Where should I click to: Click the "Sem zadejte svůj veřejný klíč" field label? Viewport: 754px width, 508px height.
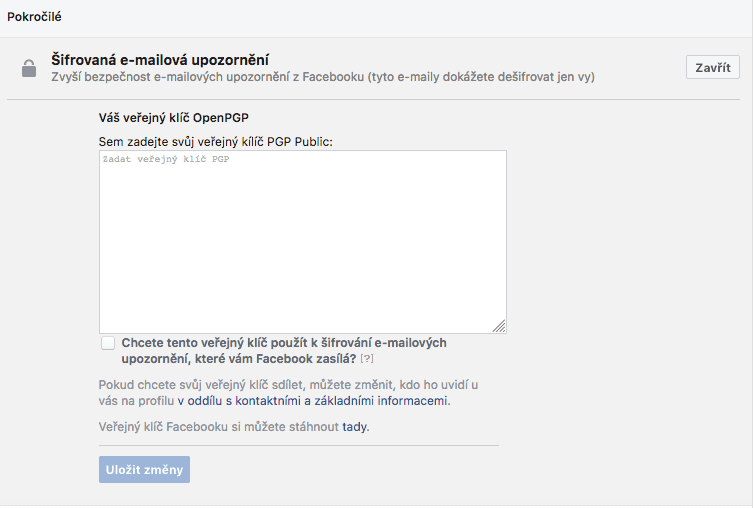coord(215,142)
